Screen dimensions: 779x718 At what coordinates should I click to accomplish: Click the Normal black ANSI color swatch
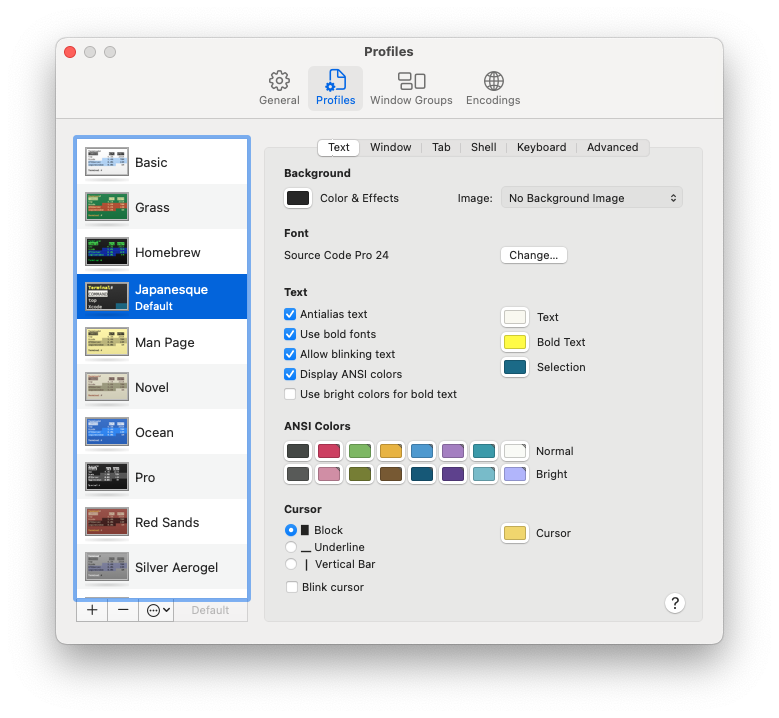[298, 451]
